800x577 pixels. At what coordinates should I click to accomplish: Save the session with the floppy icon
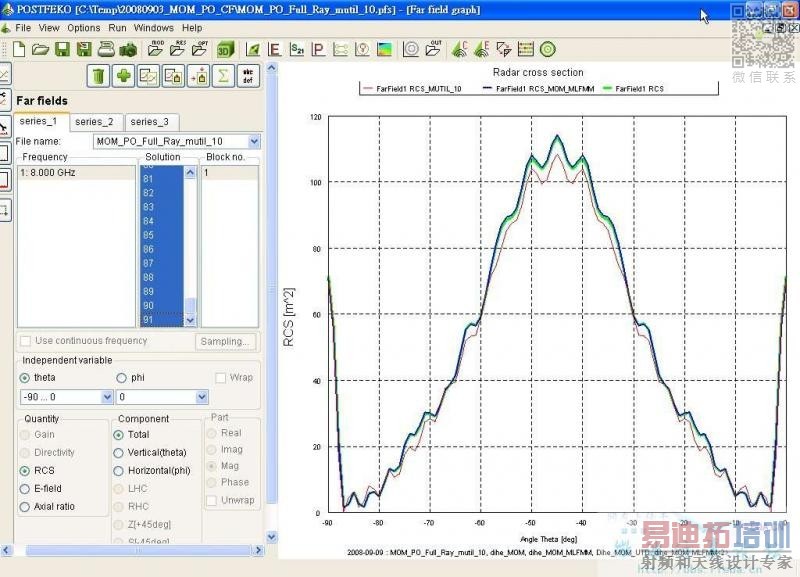[x=62, y=49]
